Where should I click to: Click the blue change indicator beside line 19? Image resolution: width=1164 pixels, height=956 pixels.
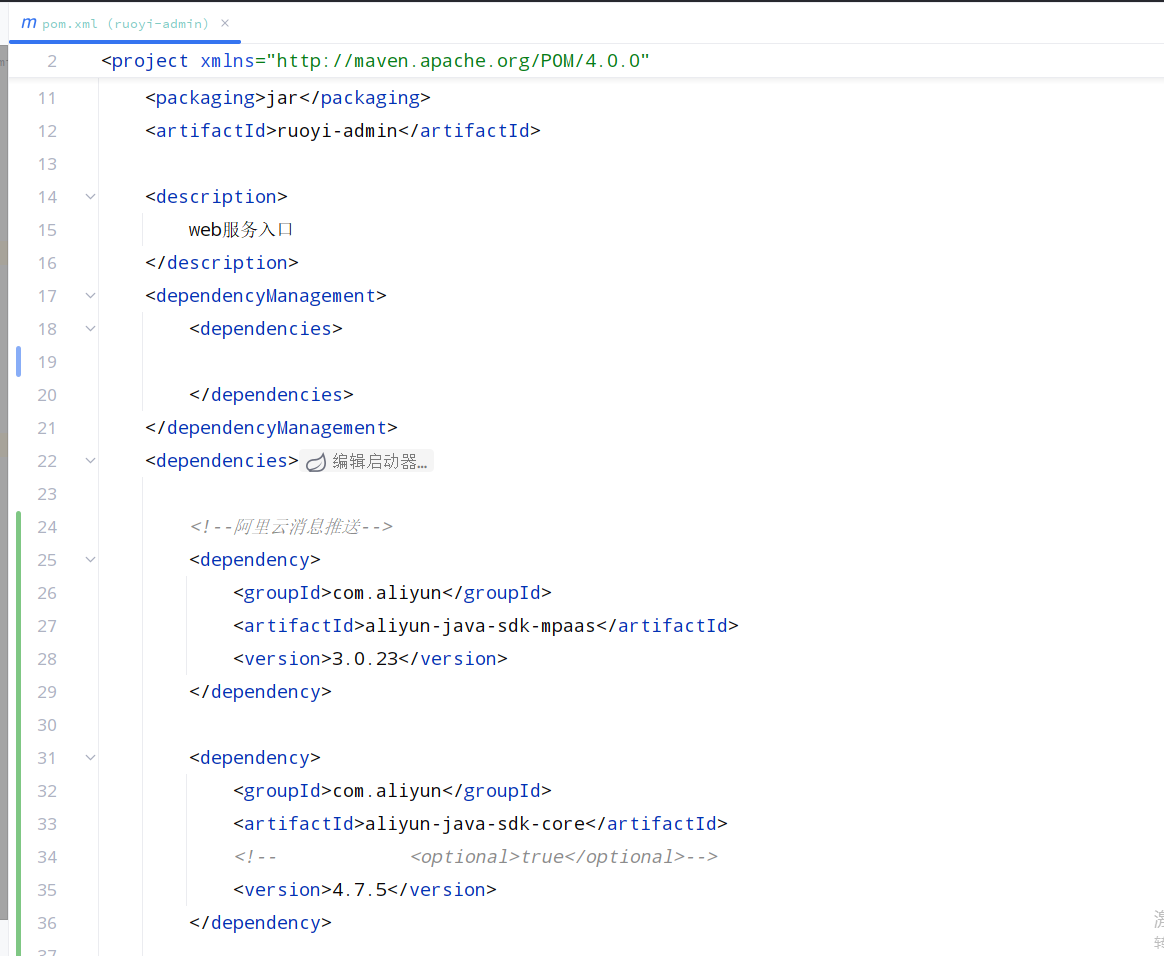18,361
